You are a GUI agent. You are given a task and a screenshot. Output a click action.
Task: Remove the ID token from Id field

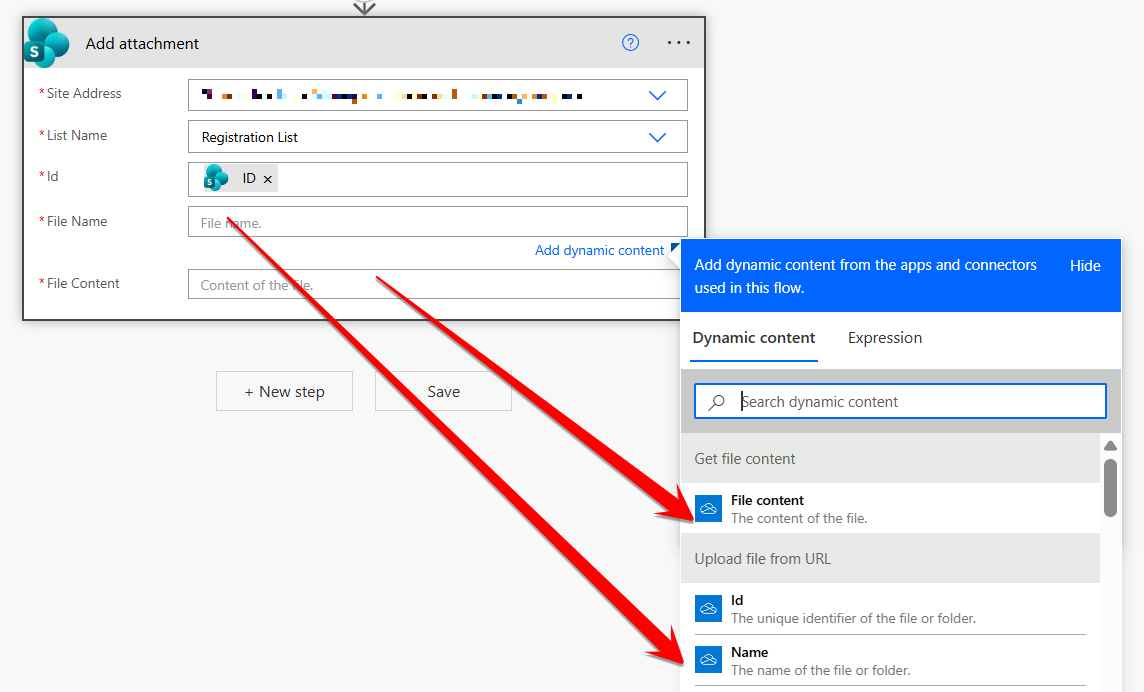click(268, 179)
